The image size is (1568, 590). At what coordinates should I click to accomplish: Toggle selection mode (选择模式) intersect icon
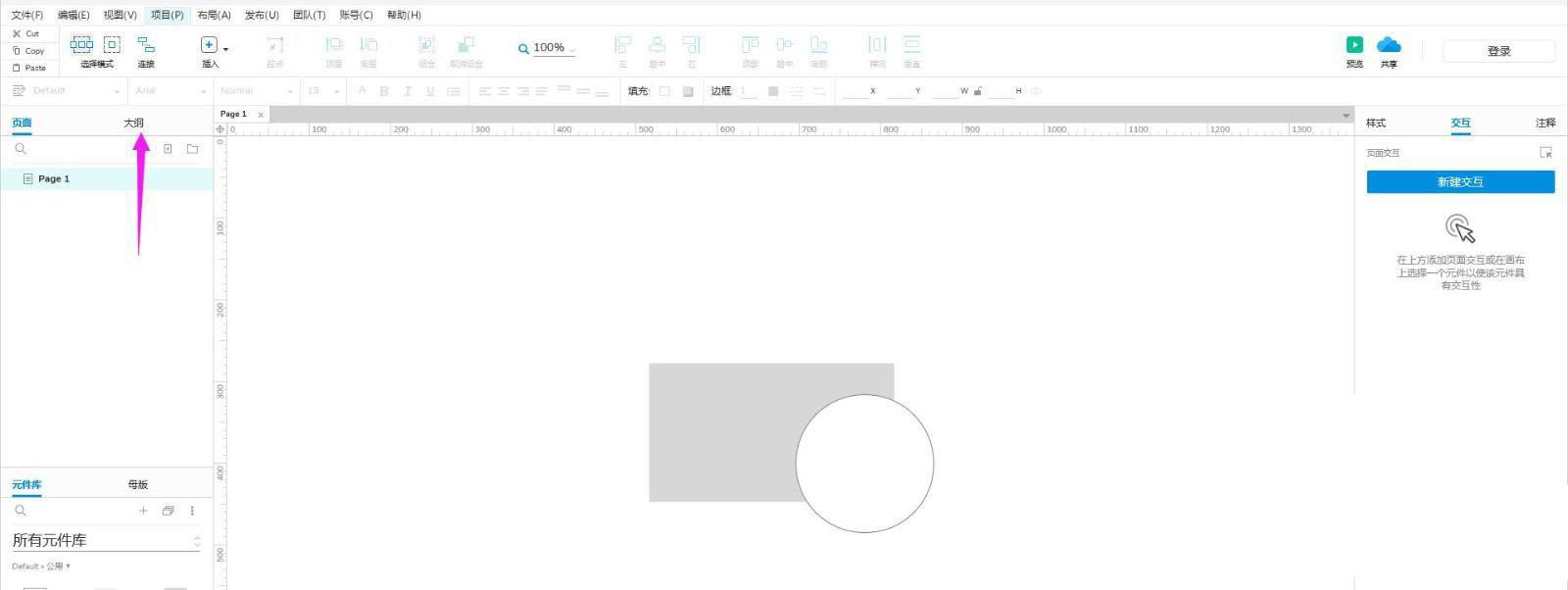pyautogui.click(x=81, y=45)
